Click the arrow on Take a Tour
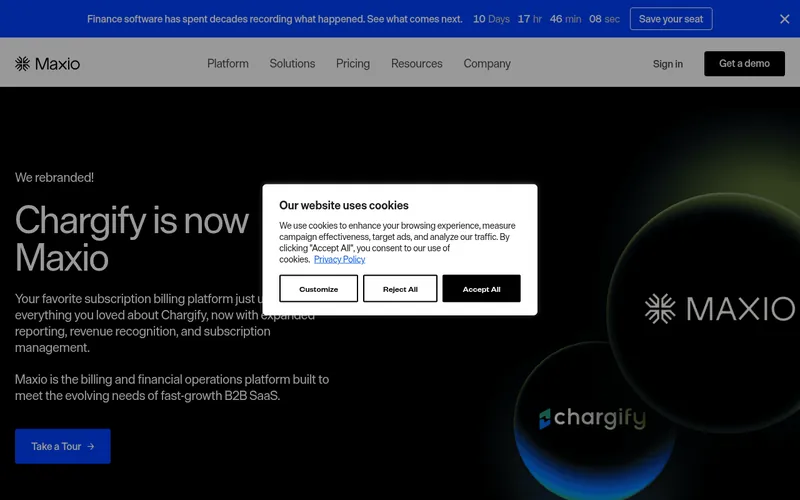The width and height of the screenshot is (800, 500). tap(91, 446)
